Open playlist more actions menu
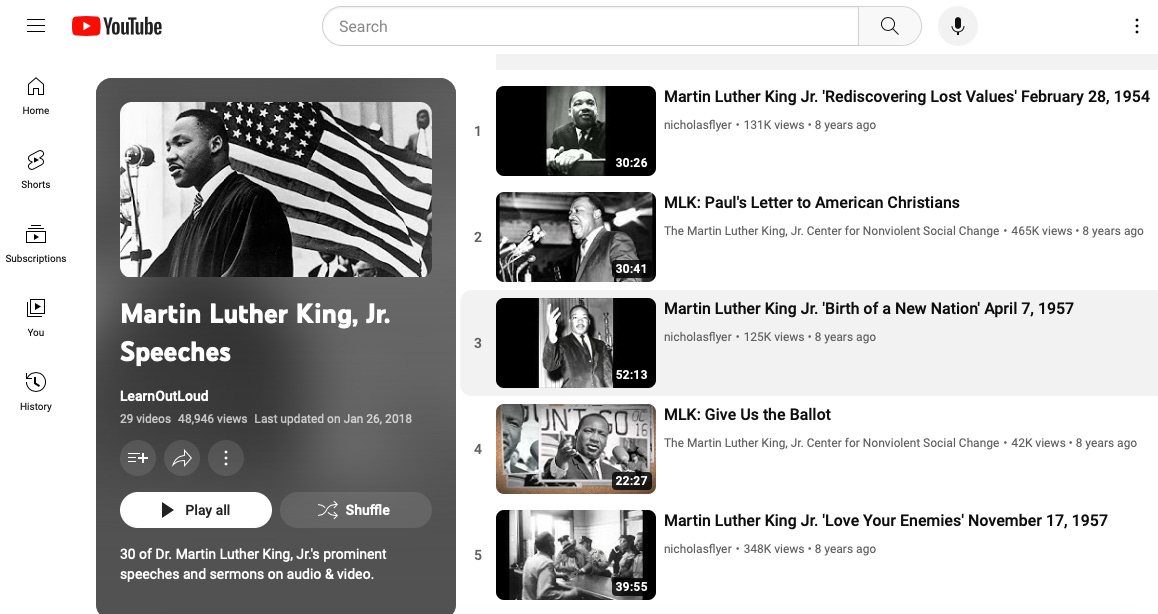Screen dimensions: 1158x614 (x=226, y=458)
